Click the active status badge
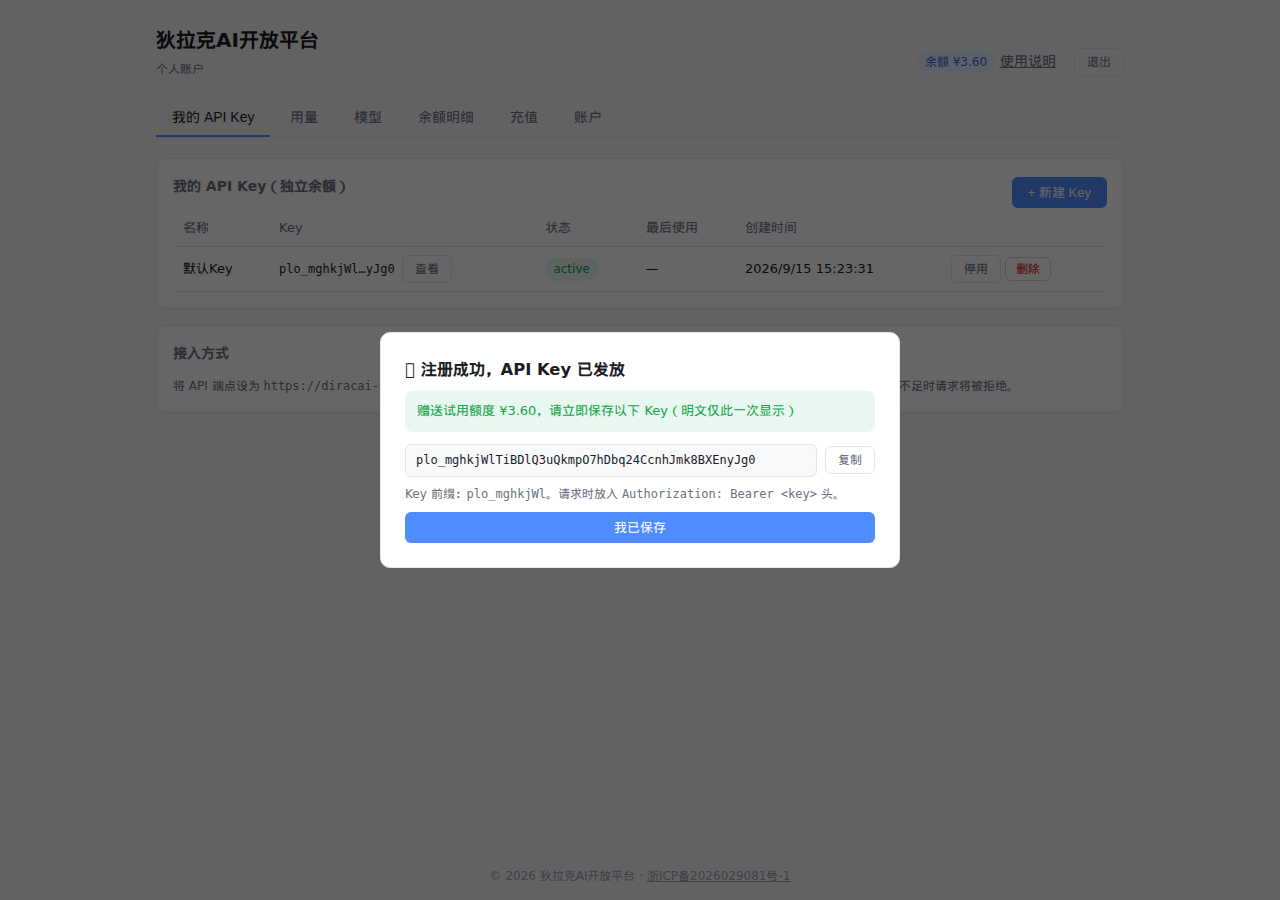Image resolution: width=1280 pixels, height=900 pixels. tap(572, 269)
